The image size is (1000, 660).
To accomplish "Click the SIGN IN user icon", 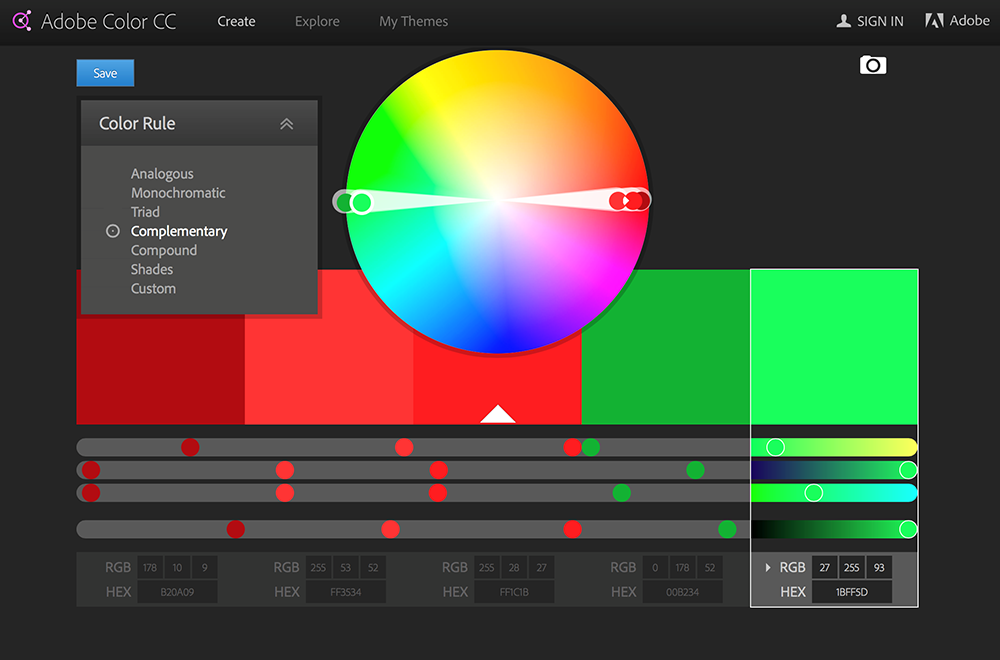I will pyautogui.click(x=844, y=21).
